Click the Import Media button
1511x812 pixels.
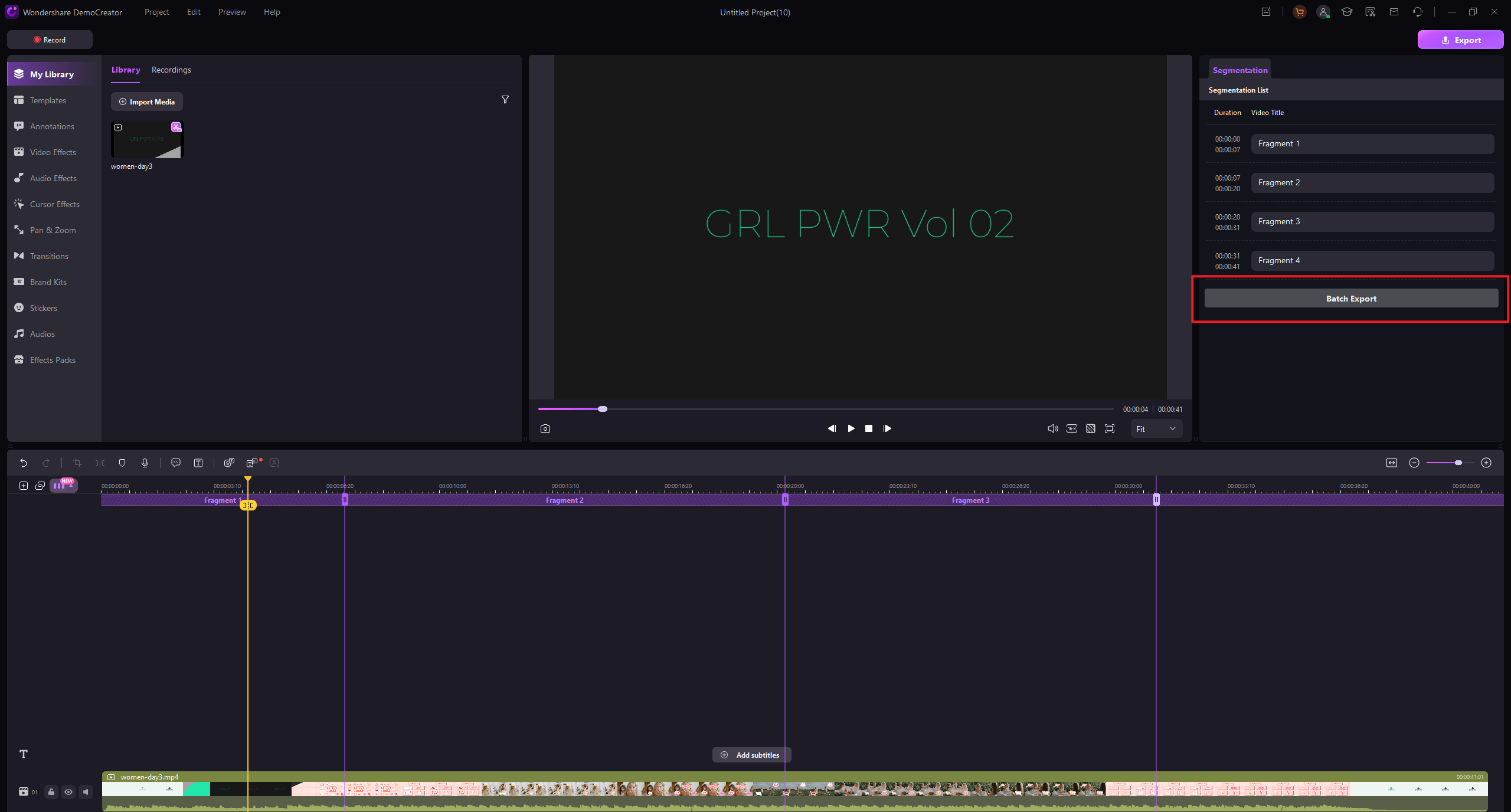coord(147,102)
